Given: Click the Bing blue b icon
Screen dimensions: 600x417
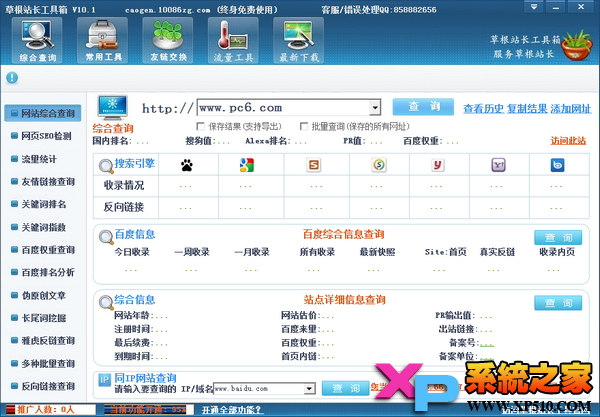Looking at the screenshot, I should (x=558, y=165).
